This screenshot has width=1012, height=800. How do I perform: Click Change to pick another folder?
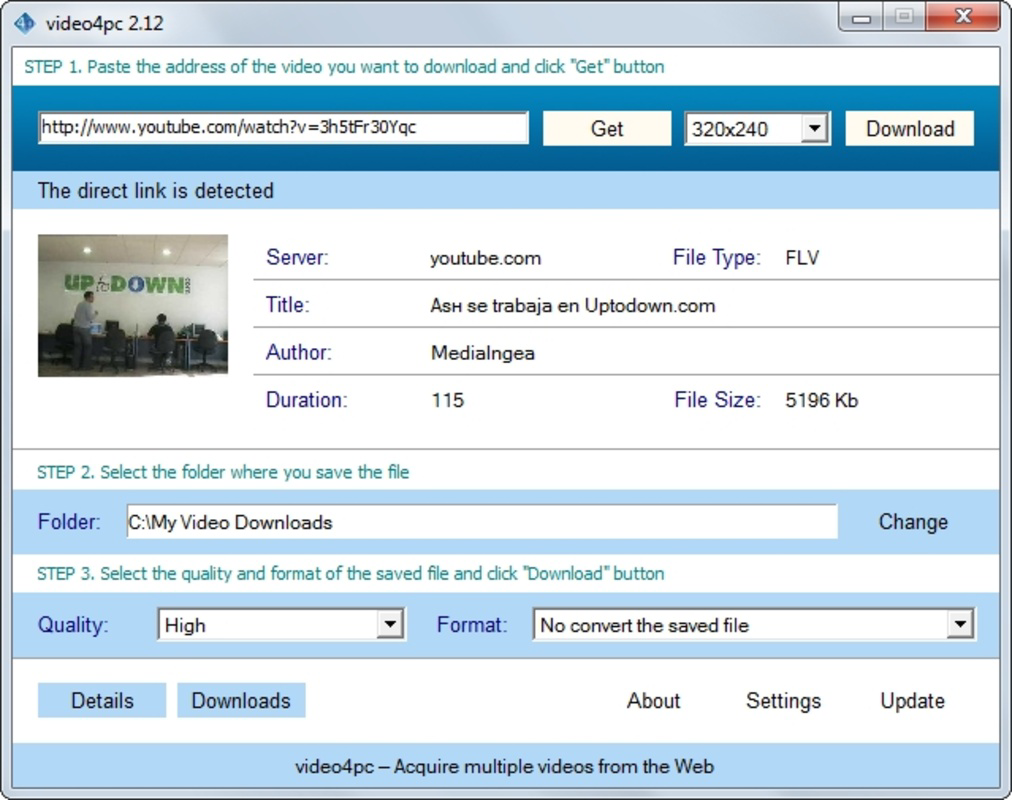913,521
